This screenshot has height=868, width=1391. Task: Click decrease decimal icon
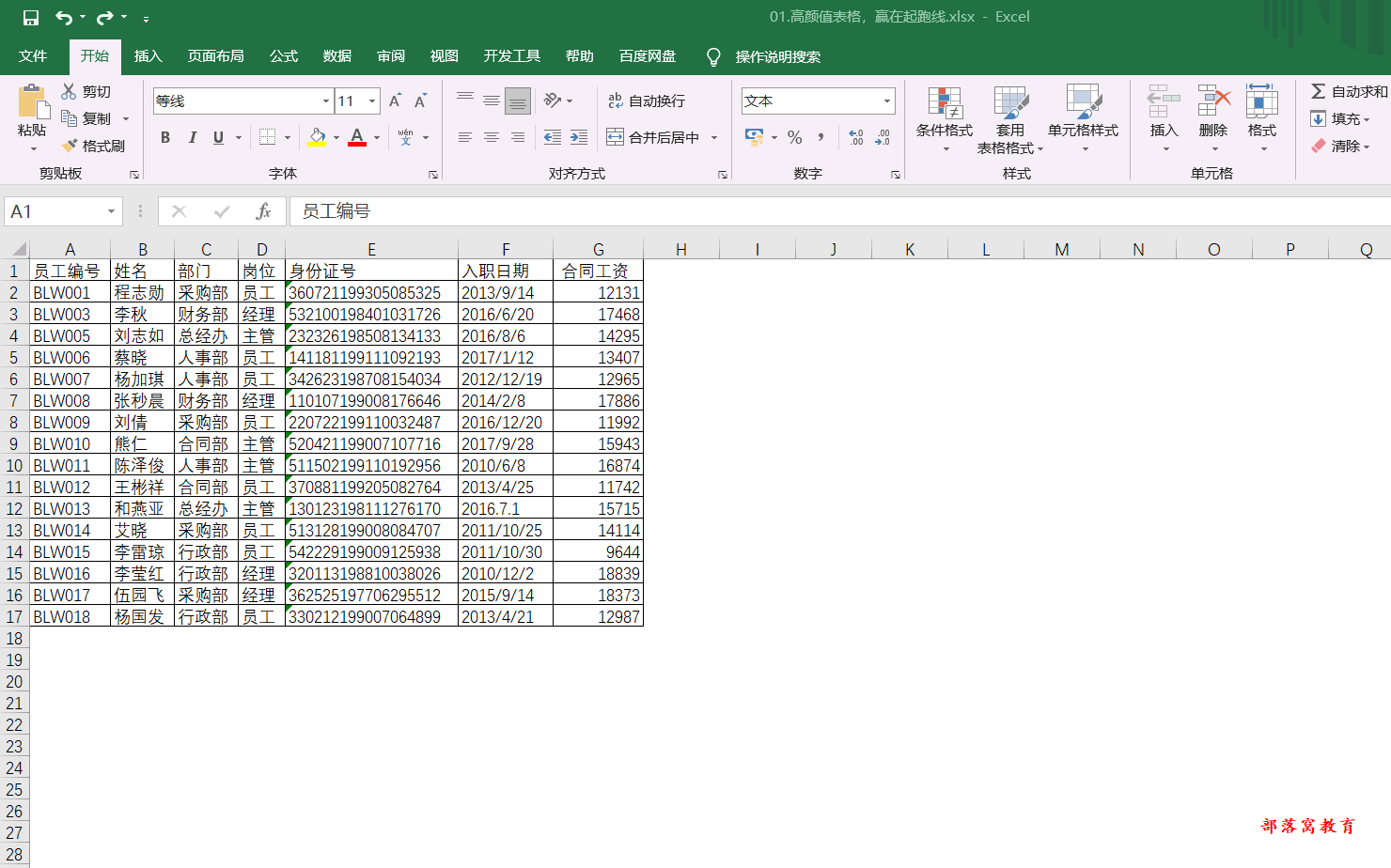click(x=883, y=137)
